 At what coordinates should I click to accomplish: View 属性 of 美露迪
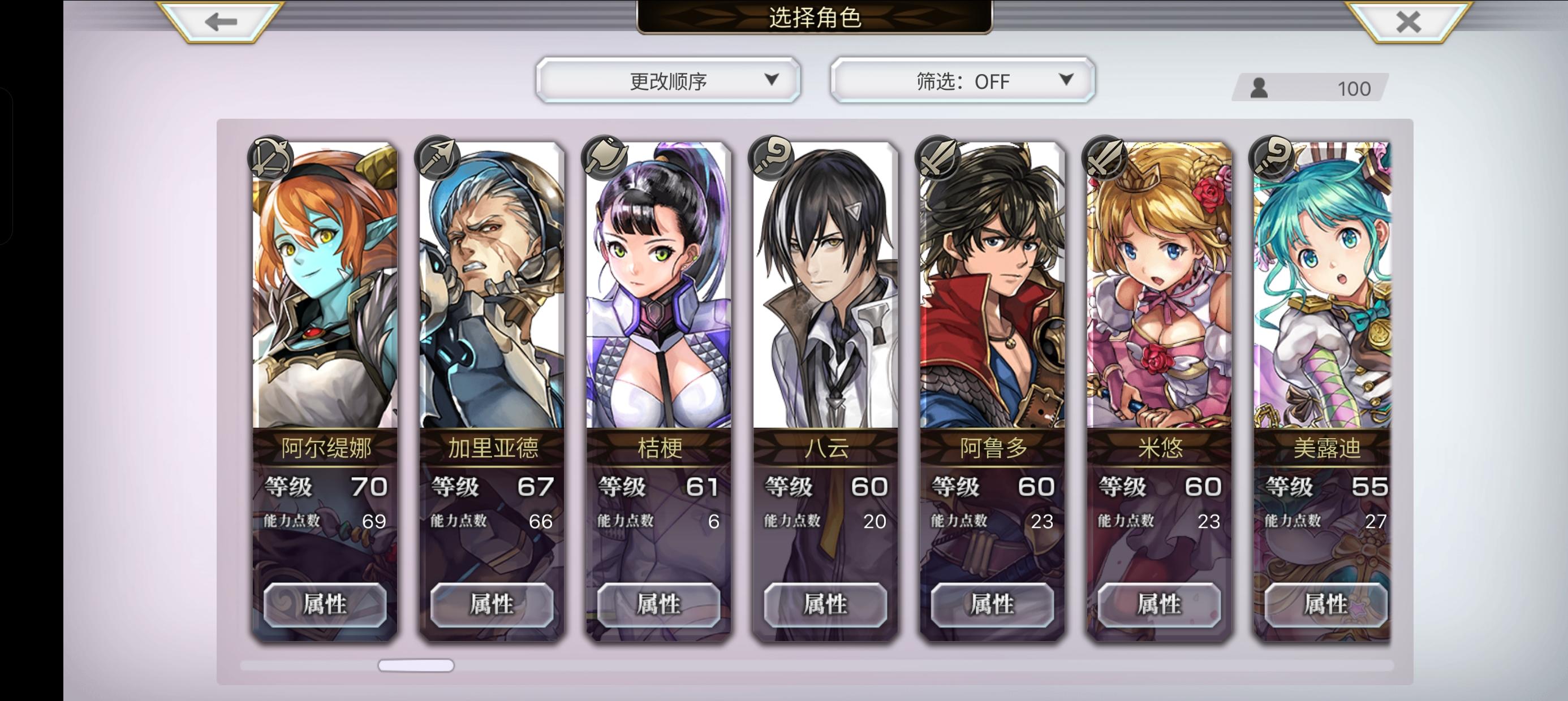coord(1326,604)
